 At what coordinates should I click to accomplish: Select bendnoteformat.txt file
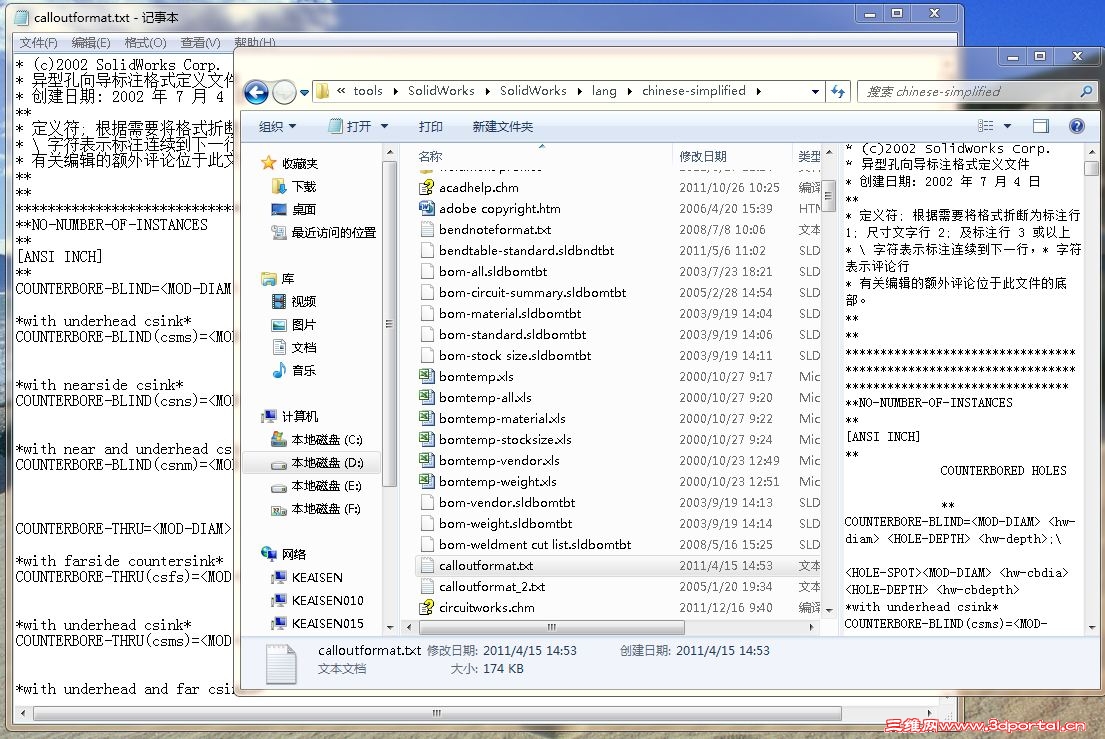pos(495,230)
